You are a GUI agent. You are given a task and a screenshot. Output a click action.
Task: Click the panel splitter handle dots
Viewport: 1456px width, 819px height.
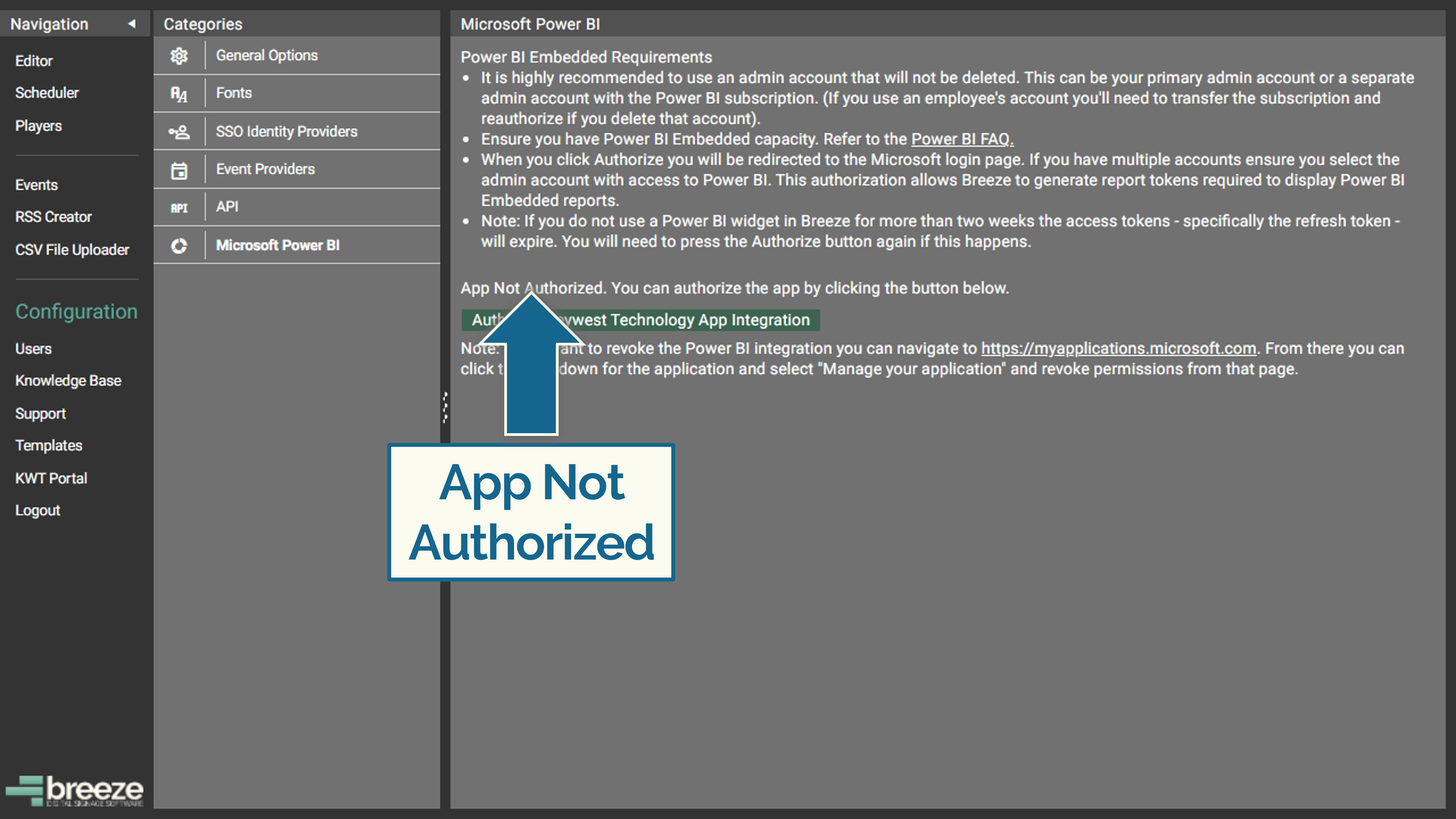(446, 407)
